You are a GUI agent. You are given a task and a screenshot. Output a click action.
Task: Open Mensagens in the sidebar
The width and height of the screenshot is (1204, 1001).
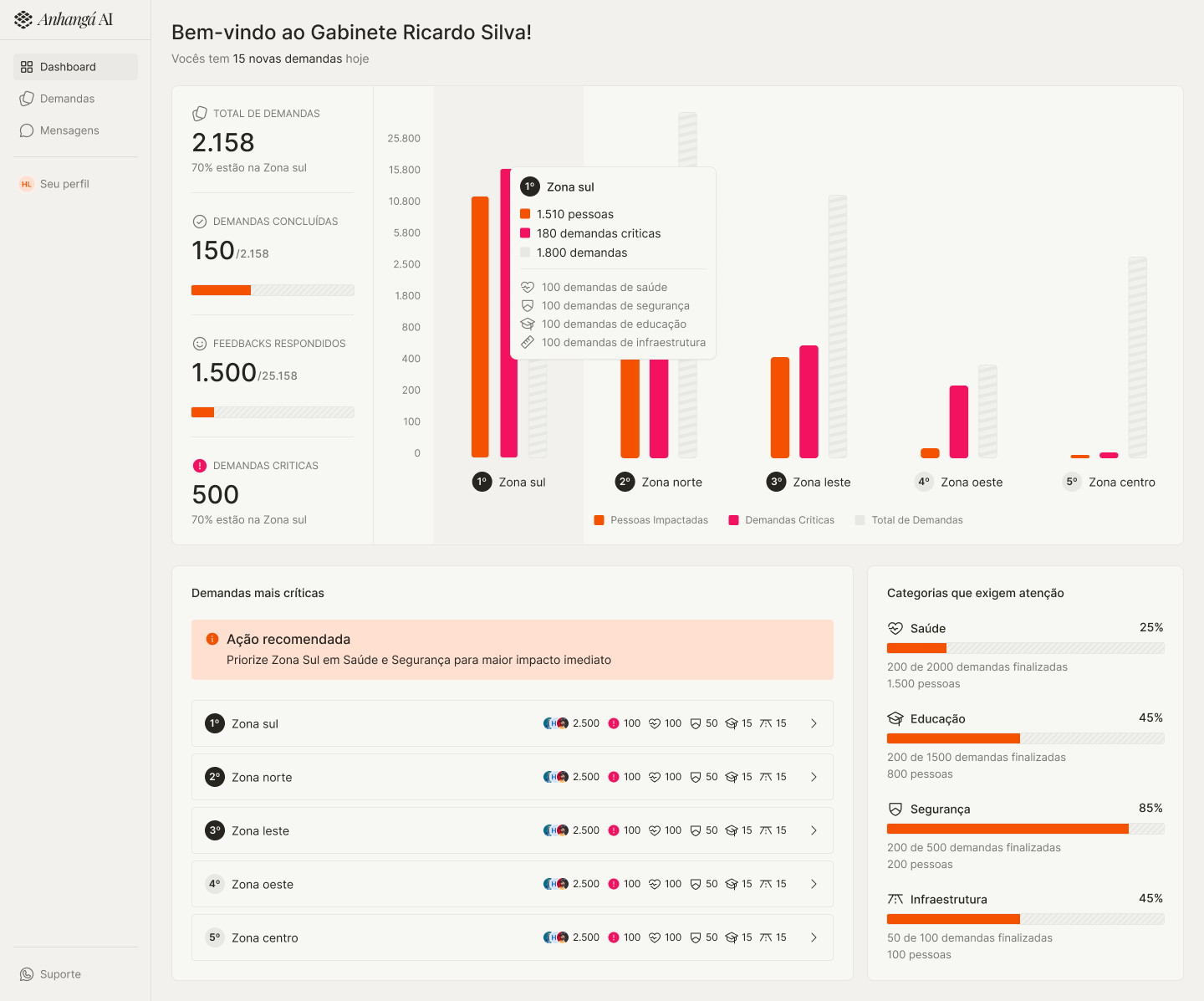[75, 130]
